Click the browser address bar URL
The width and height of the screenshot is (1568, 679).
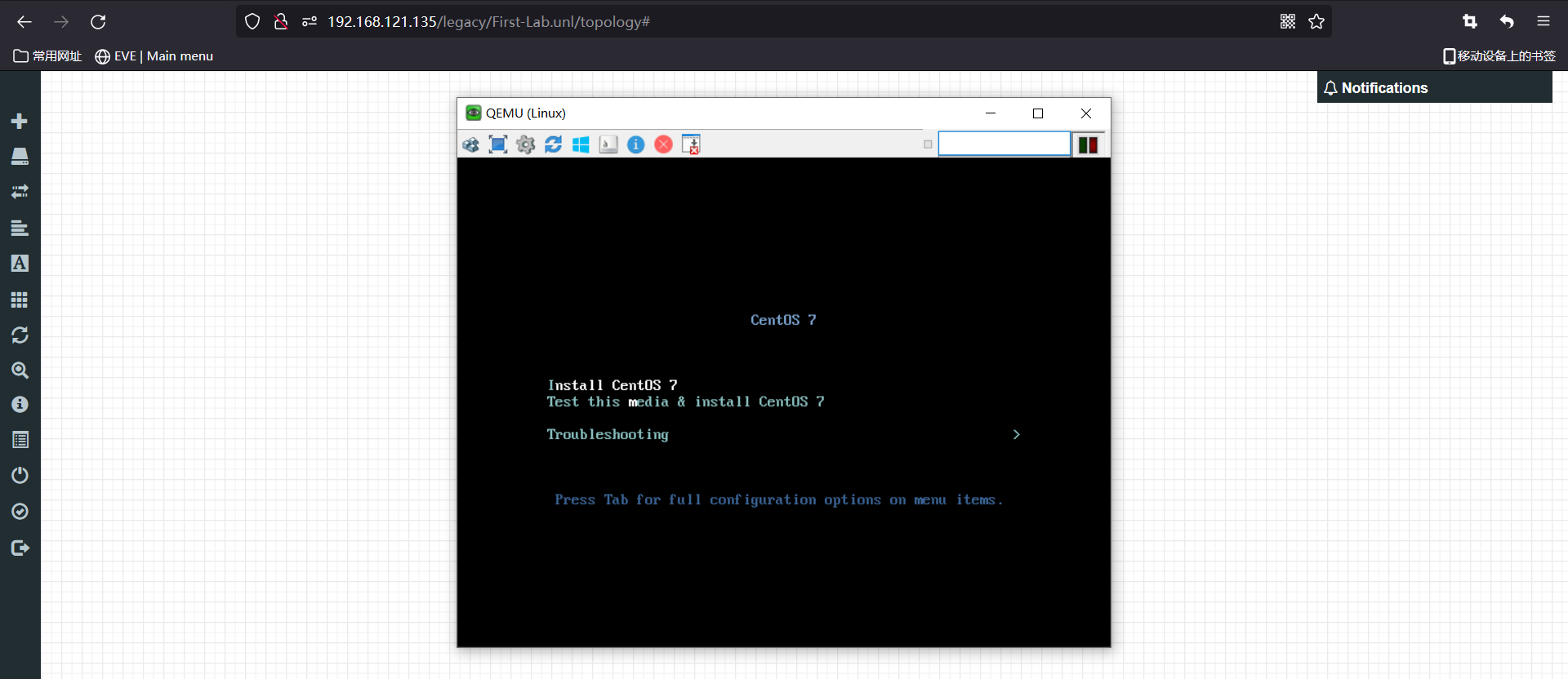(x=488, y=22)
